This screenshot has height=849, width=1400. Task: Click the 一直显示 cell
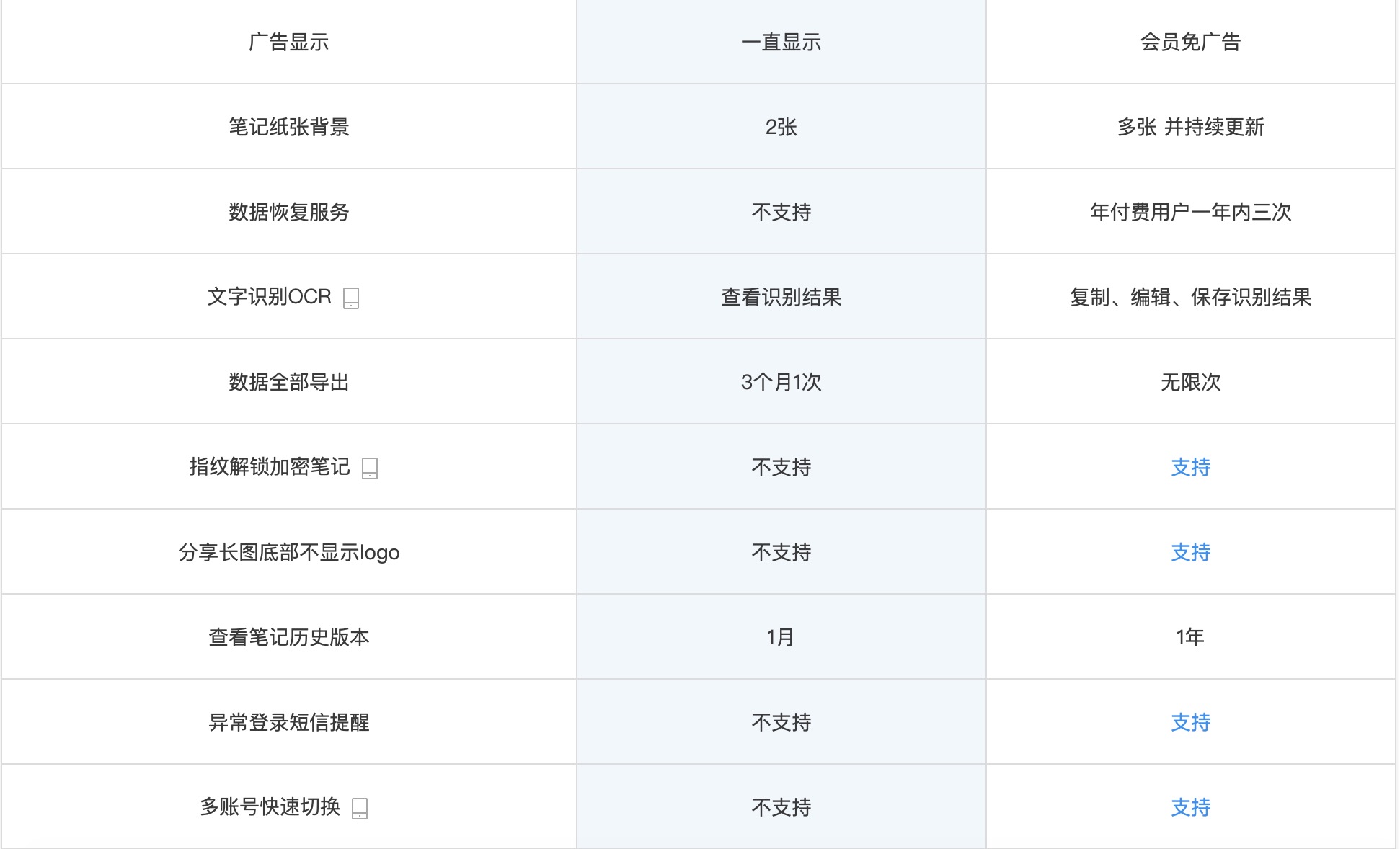point(781,42)
